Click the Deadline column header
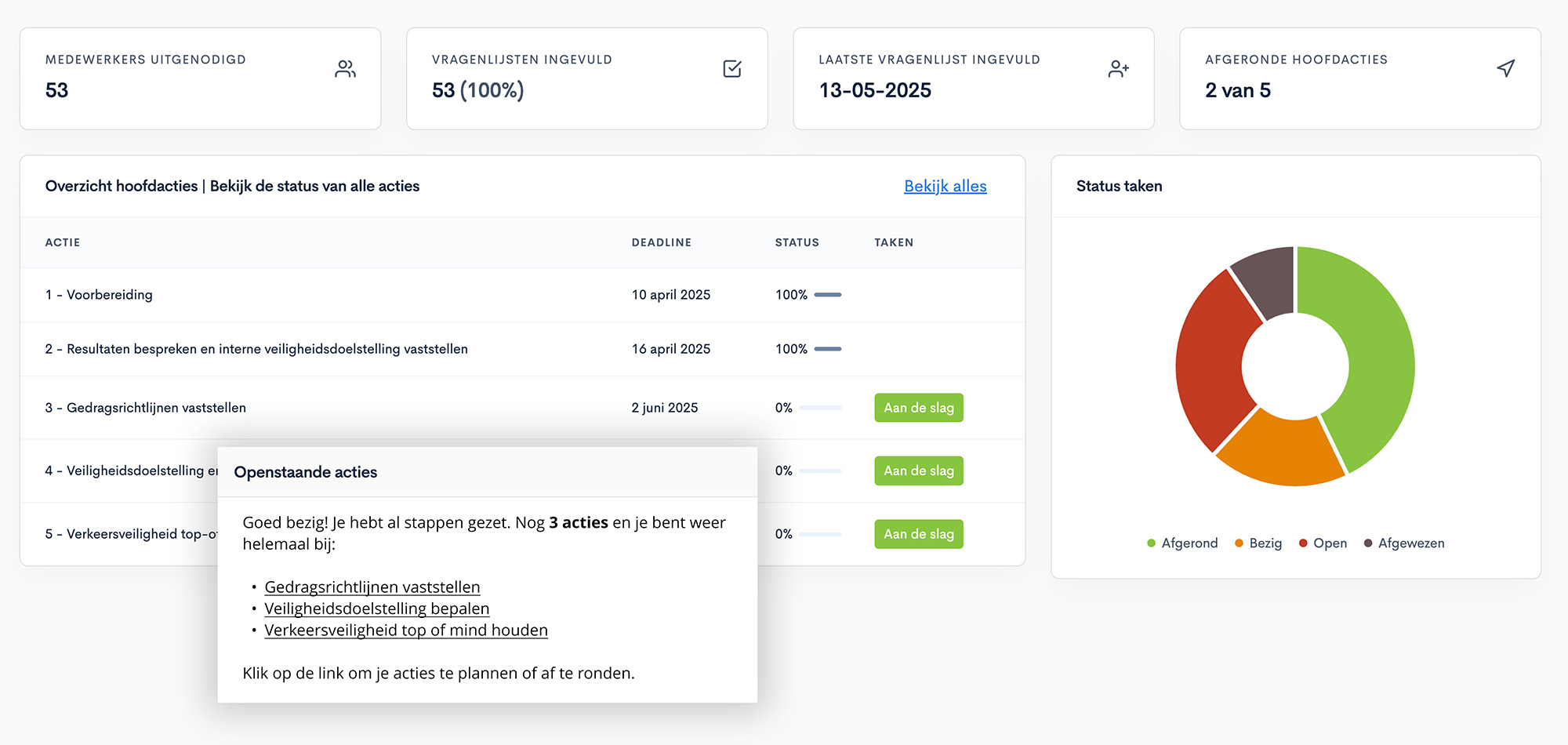Image resolution: width=1568 pixels, height=745 pixels. [x=661, y=242]
